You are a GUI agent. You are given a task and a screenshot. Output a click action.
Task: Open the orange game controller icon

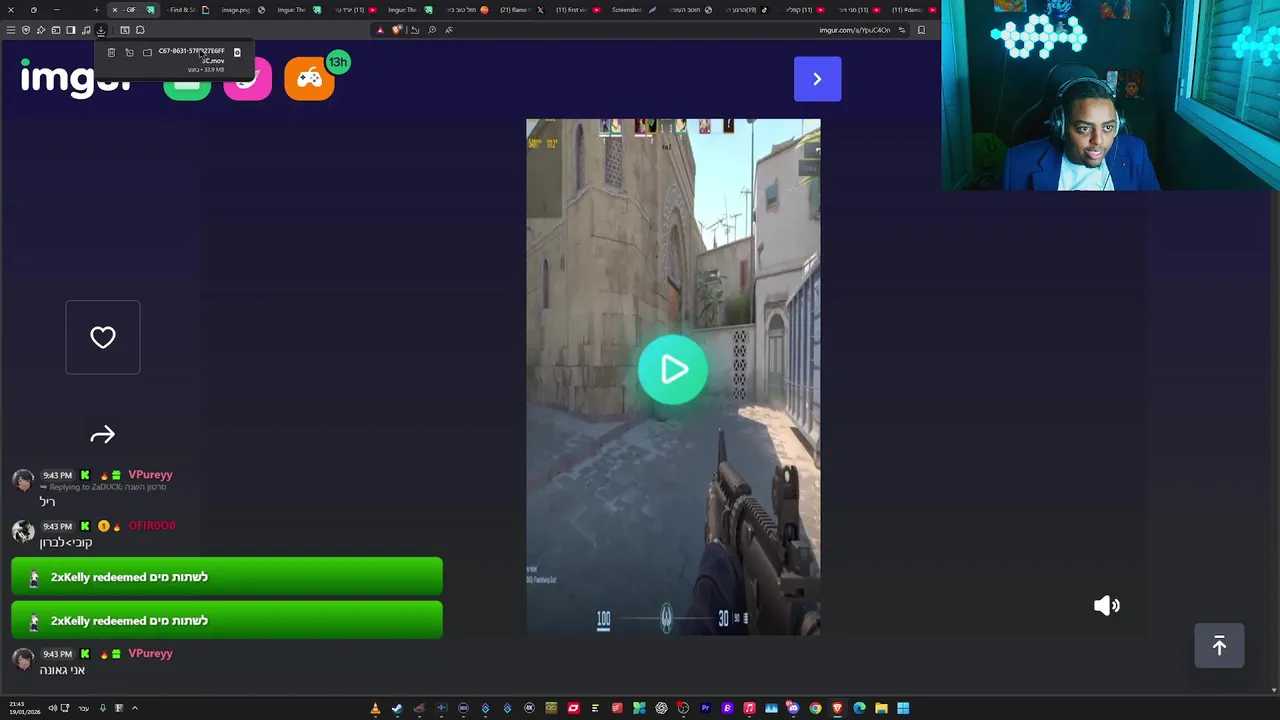[309, 78]
